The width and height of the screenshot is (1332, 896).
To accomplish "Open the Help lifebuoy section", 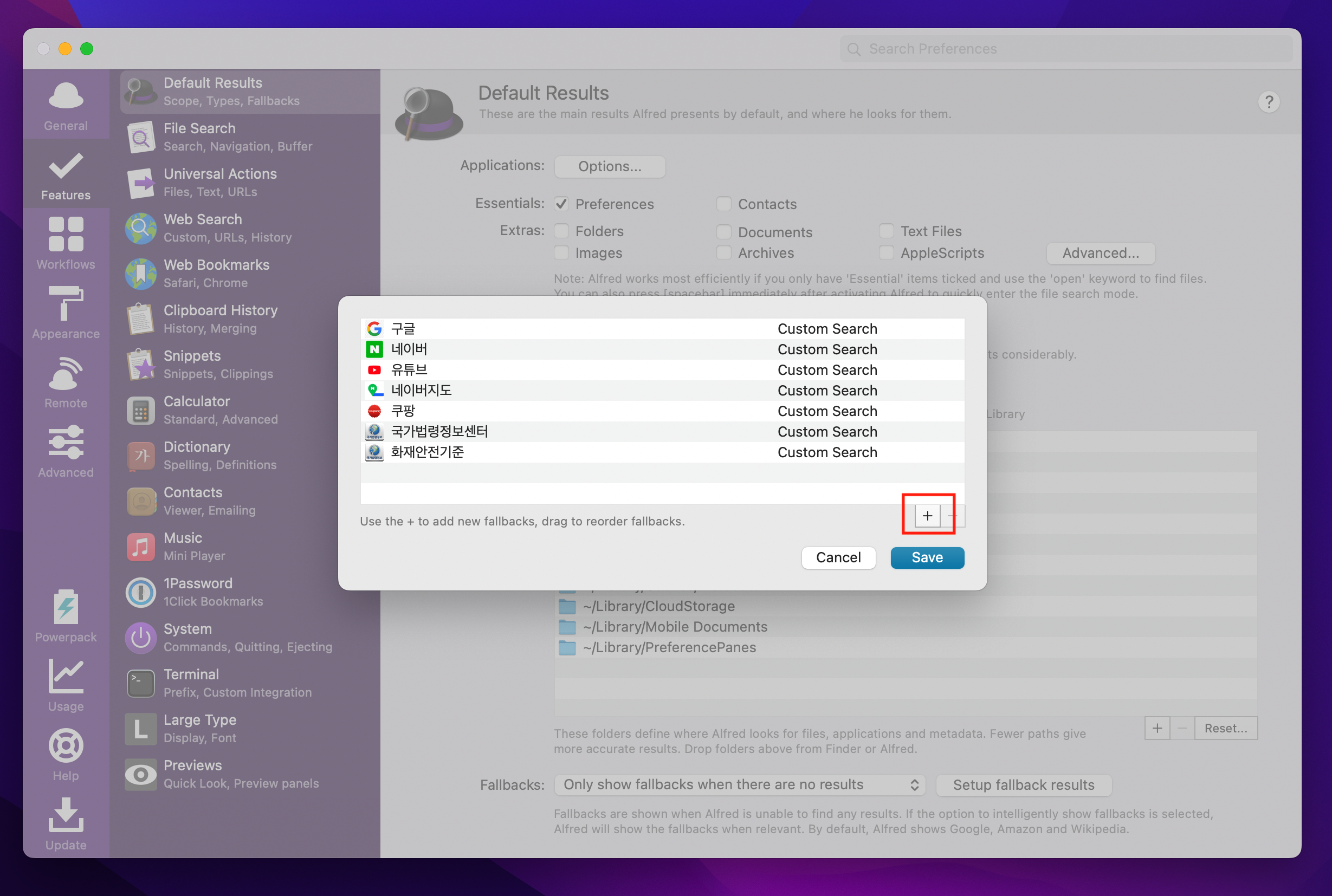I will coord(66,754).
